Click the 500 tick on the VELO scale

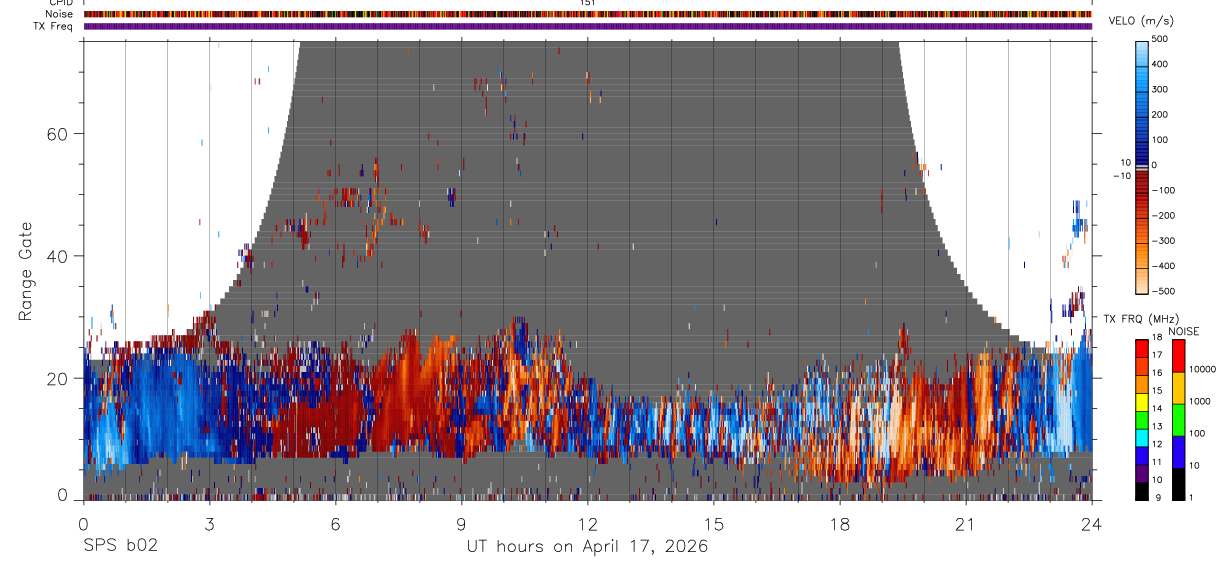(1161, 39)
